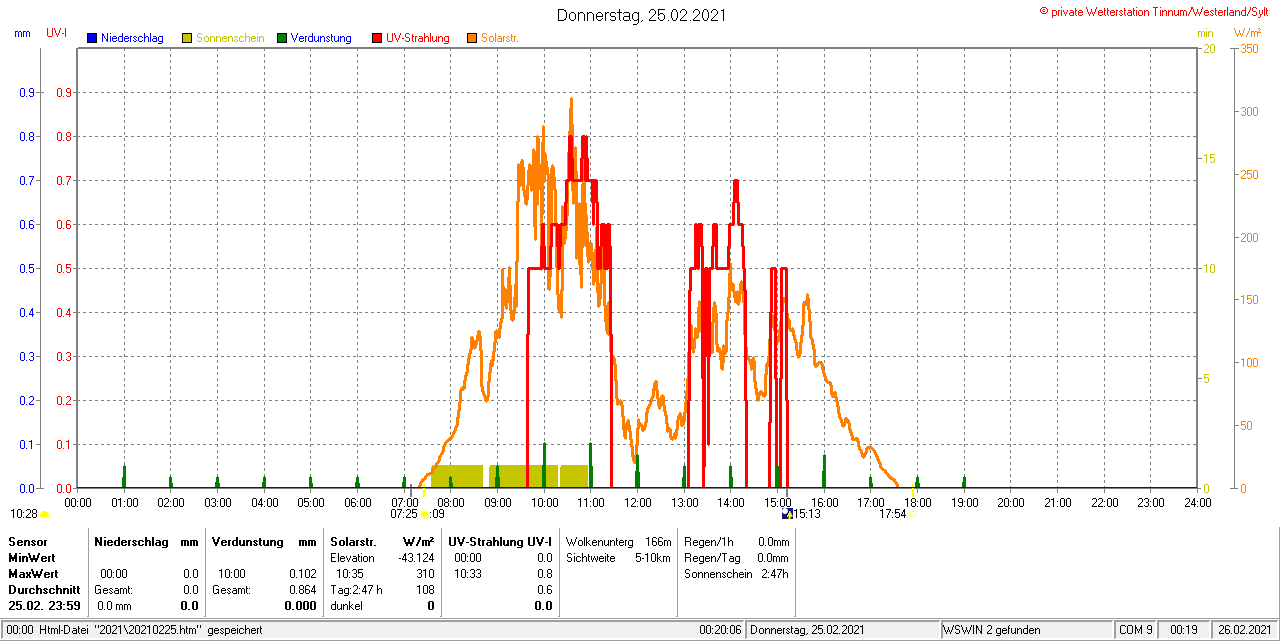Click the orange Solarstr. legend swatch
This screenshot has width=1280, height=641.
[472, 38]
